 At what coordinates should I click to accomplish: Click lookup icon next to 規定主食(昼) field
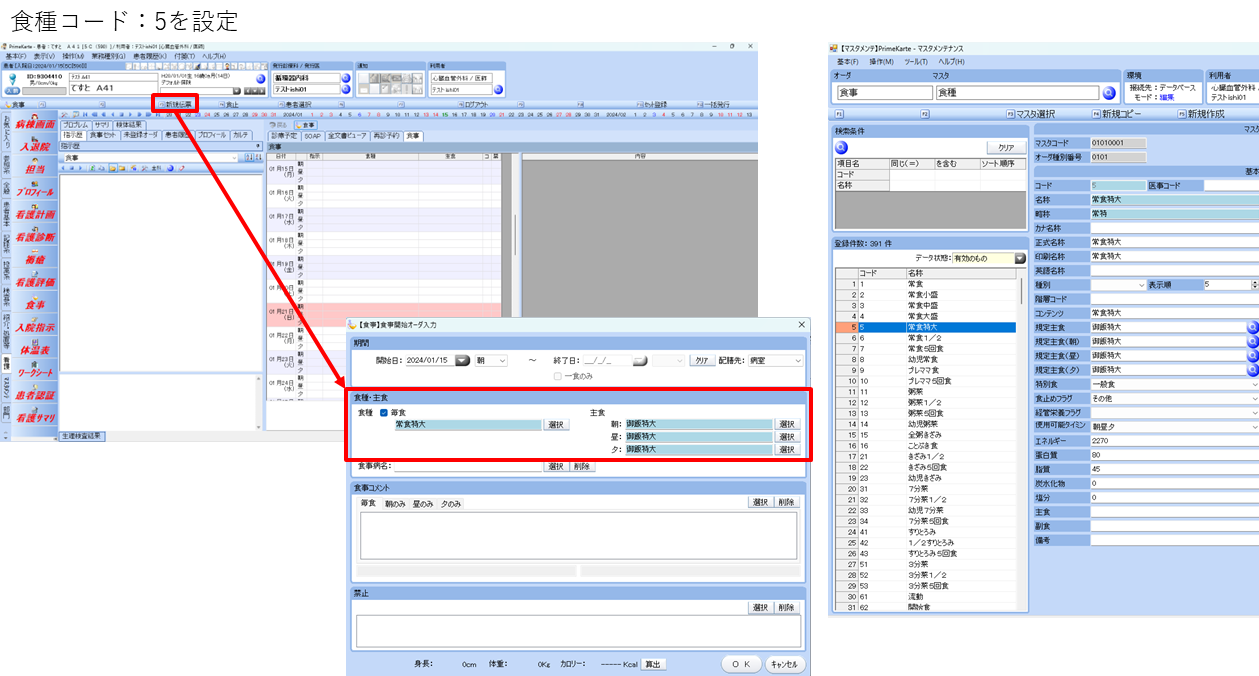point(1252,355)
